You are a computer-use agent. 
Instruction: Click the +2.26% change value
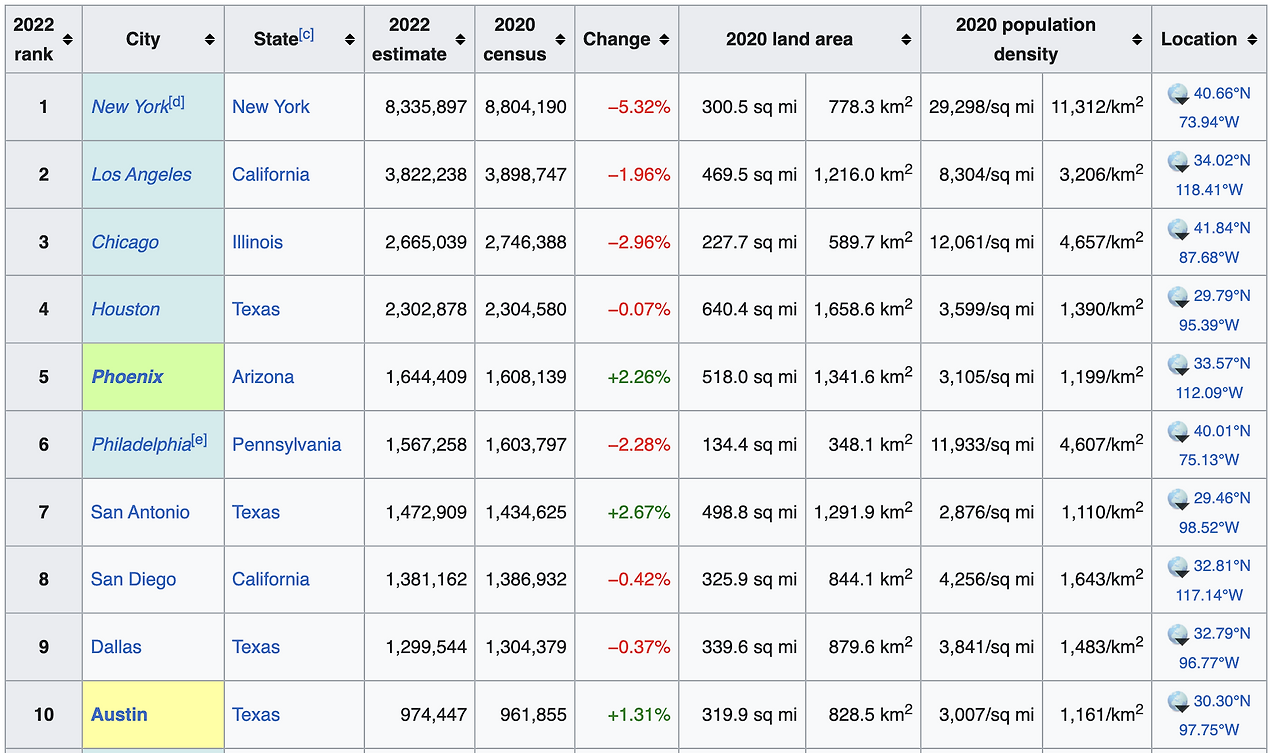coord(639,377)
